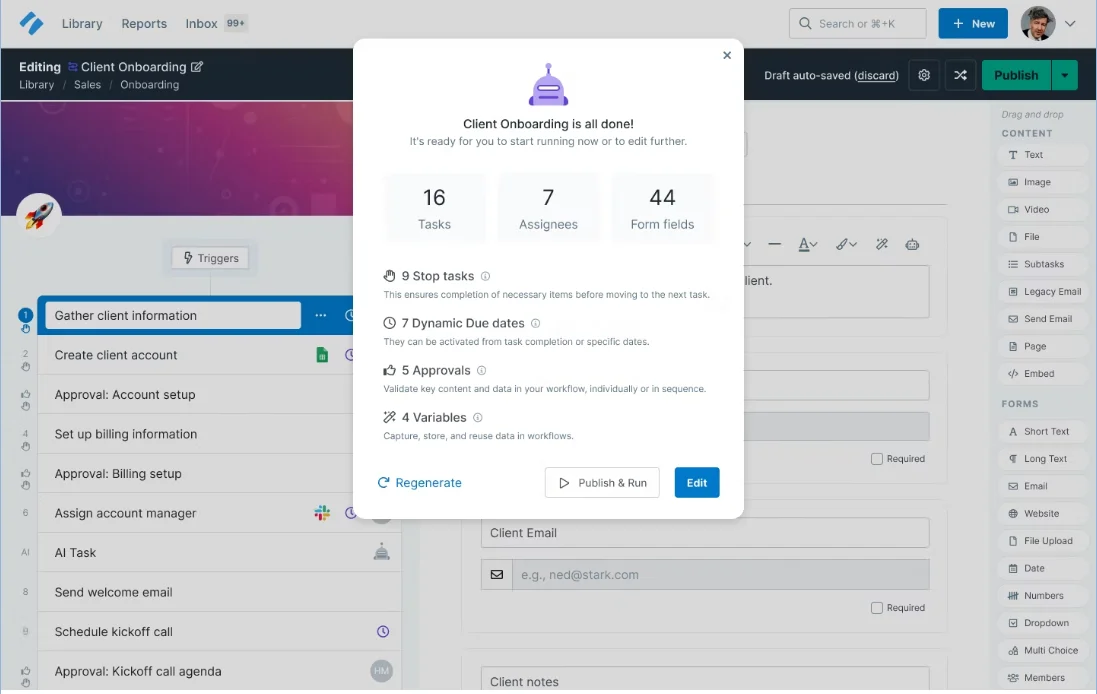Select the AI magic wand writing tool
Image resolution: width=1097 pixels, height=694 pixels.
coord(882,244)
